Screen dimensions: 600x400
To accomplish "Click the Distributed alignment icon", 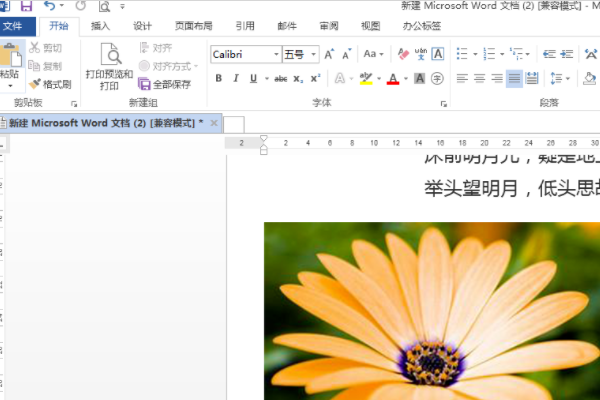I will 532,78.
